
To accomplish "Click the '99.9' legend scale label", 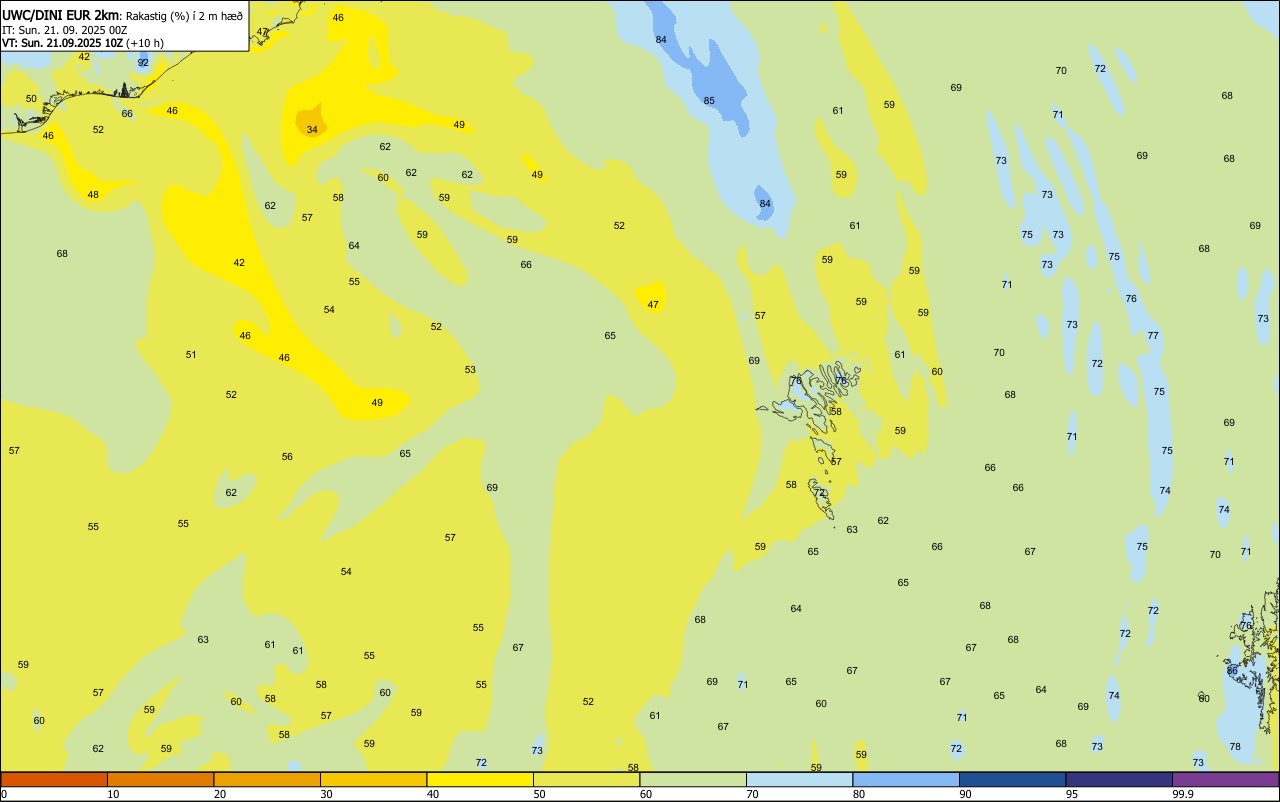I will point(1183,794).
